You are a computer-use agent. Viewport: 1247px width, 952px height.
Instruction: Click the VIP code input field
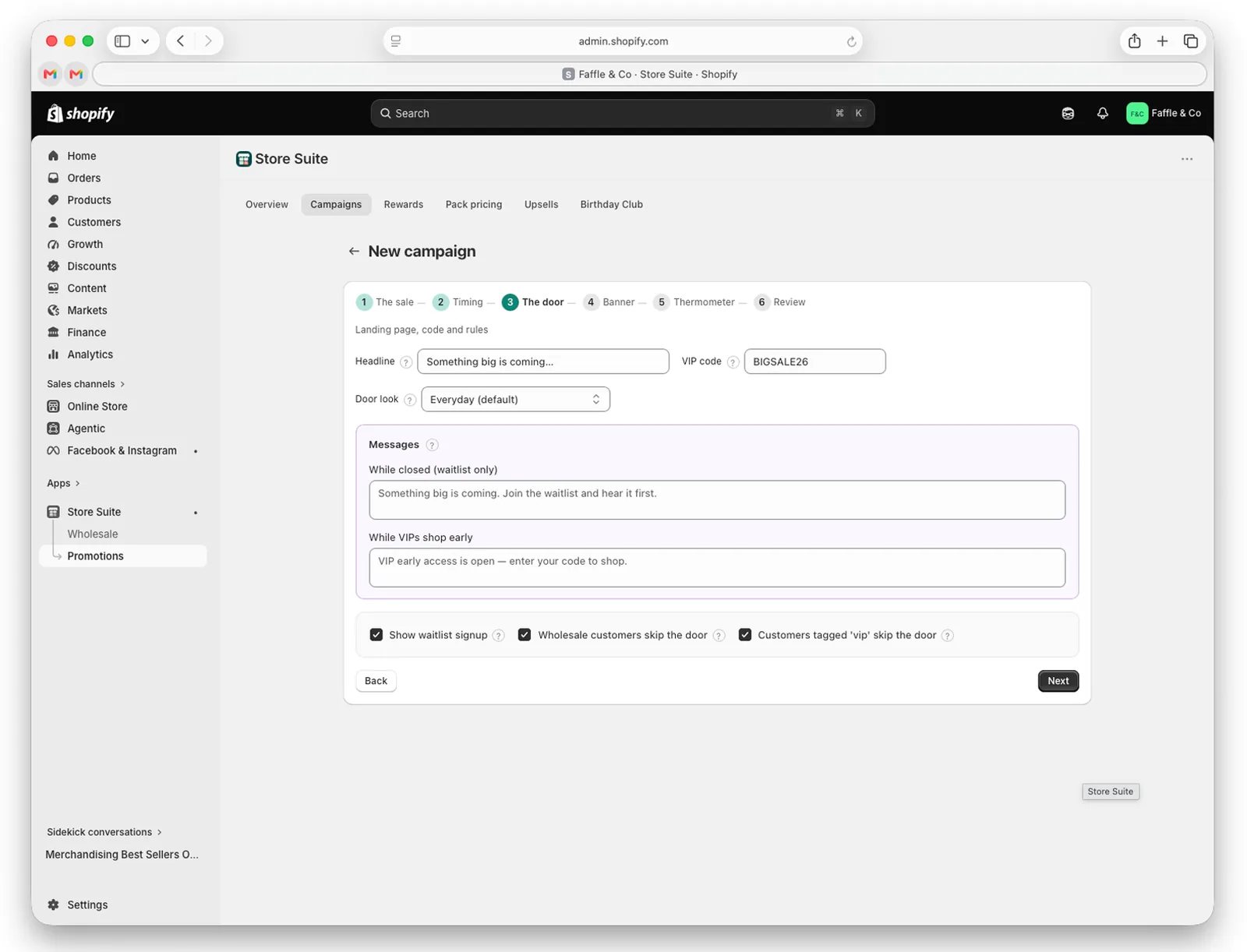coord(814,362)
